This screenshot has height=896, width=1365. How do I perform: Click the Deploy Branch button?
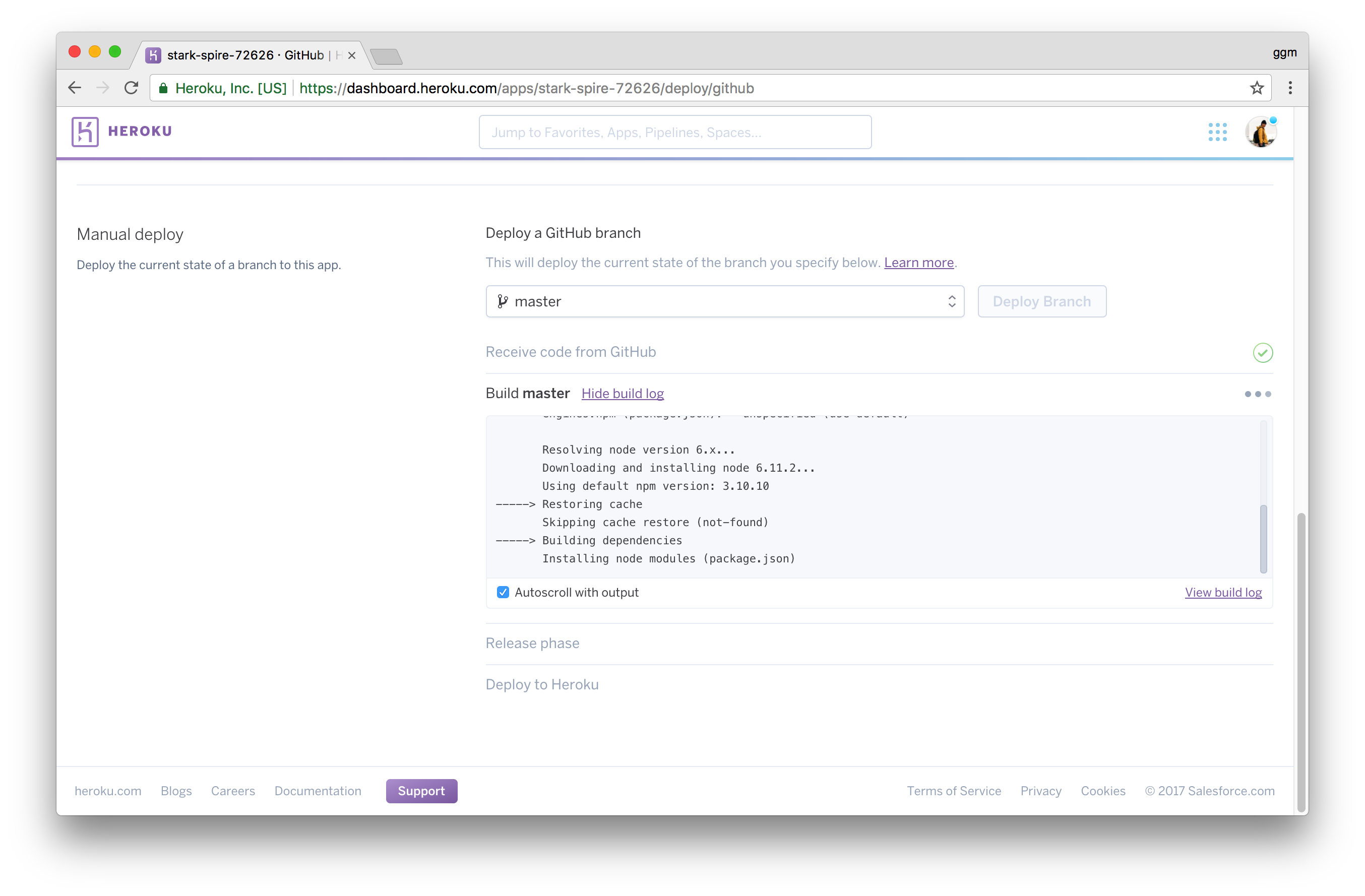click(x=1041, y=301)
